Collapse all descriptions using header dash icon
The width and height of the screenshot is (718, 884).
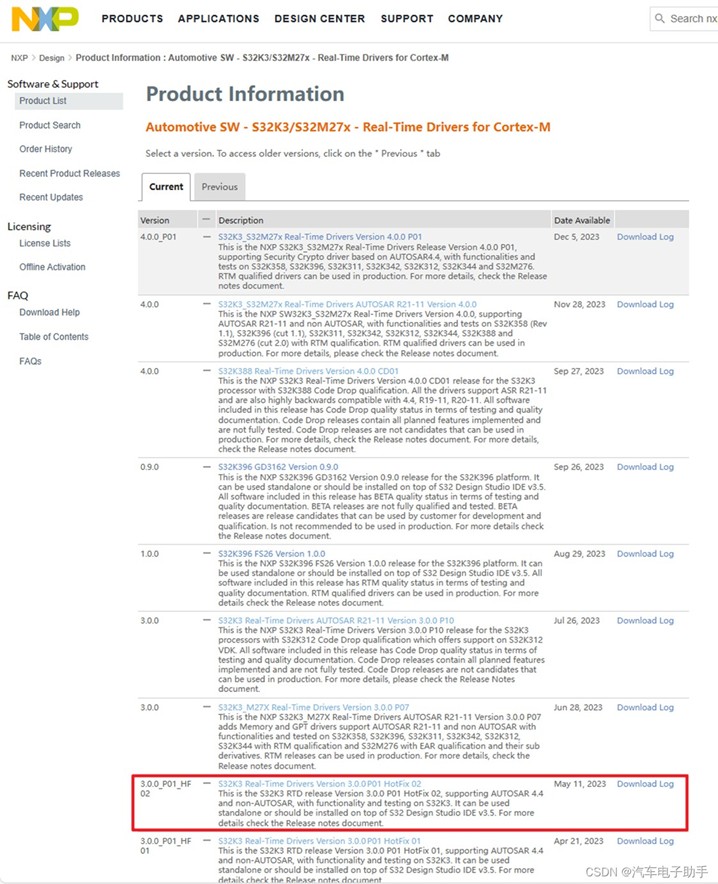206,219
